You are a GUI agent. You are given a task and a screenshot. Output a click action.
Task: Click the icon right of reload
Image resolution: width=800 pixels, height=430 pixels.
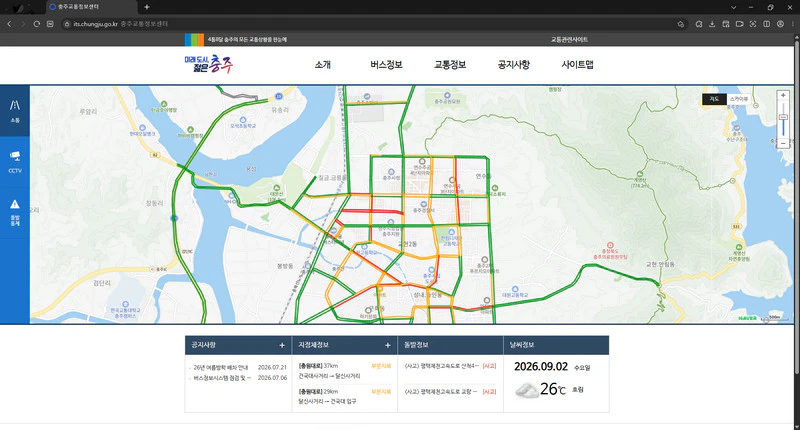point(50,24)
